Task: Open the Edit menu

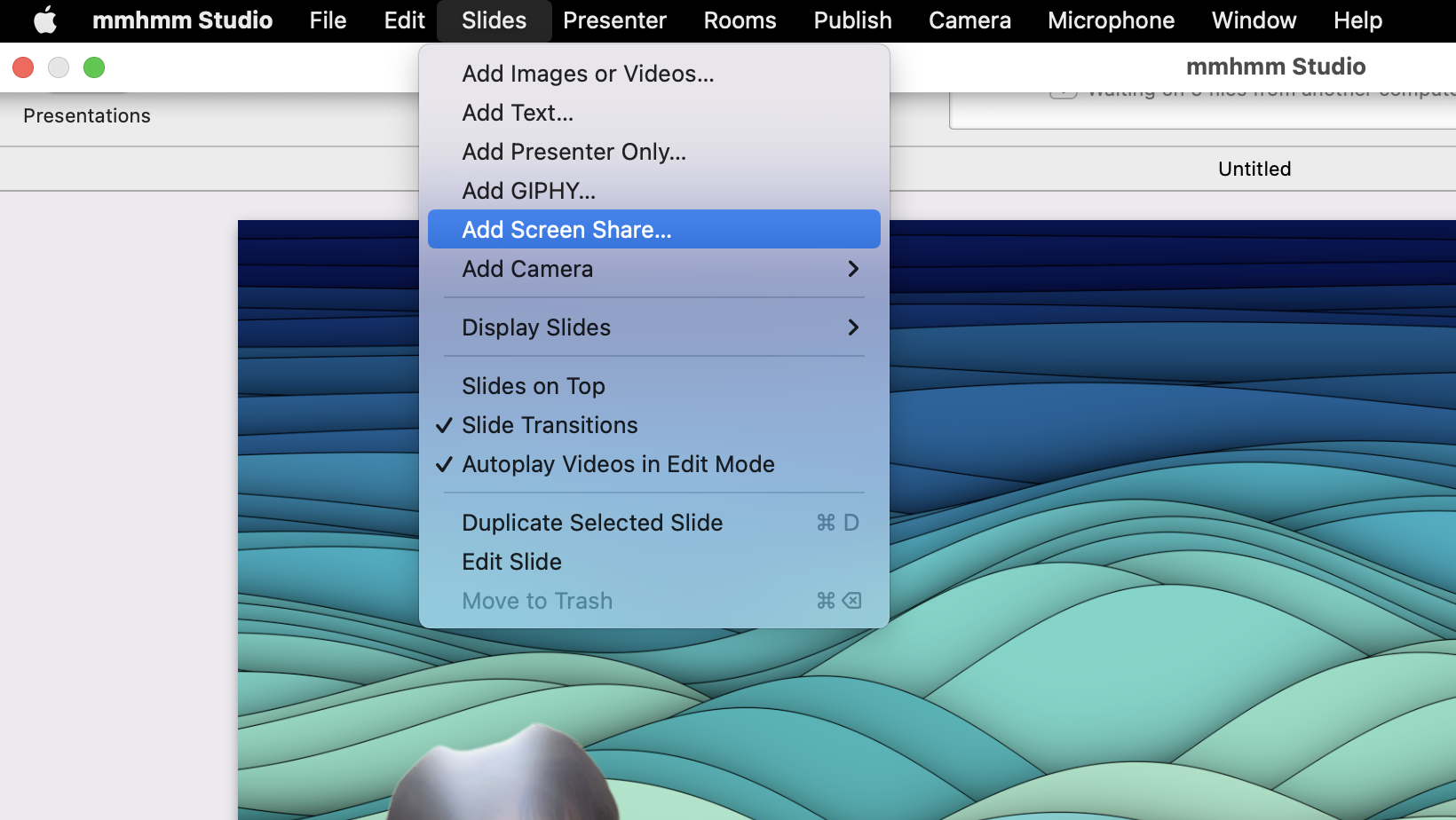Action: tap(404, 20)
